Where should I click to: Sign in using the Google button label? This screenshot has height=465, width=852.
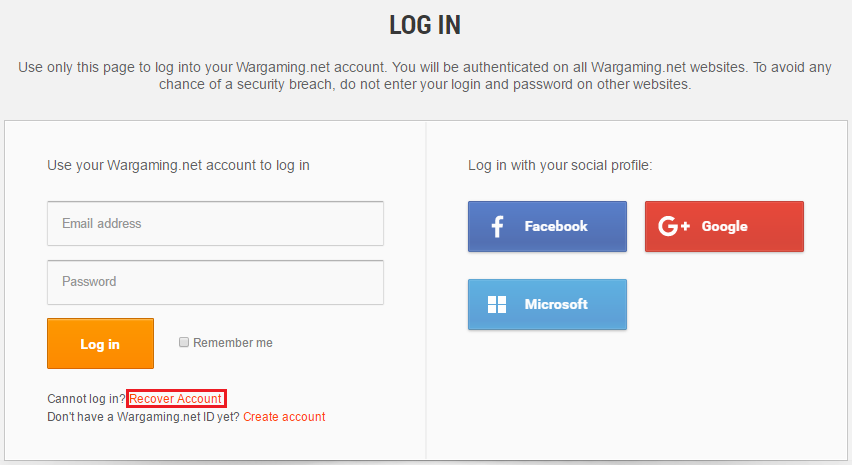(724, 227)
